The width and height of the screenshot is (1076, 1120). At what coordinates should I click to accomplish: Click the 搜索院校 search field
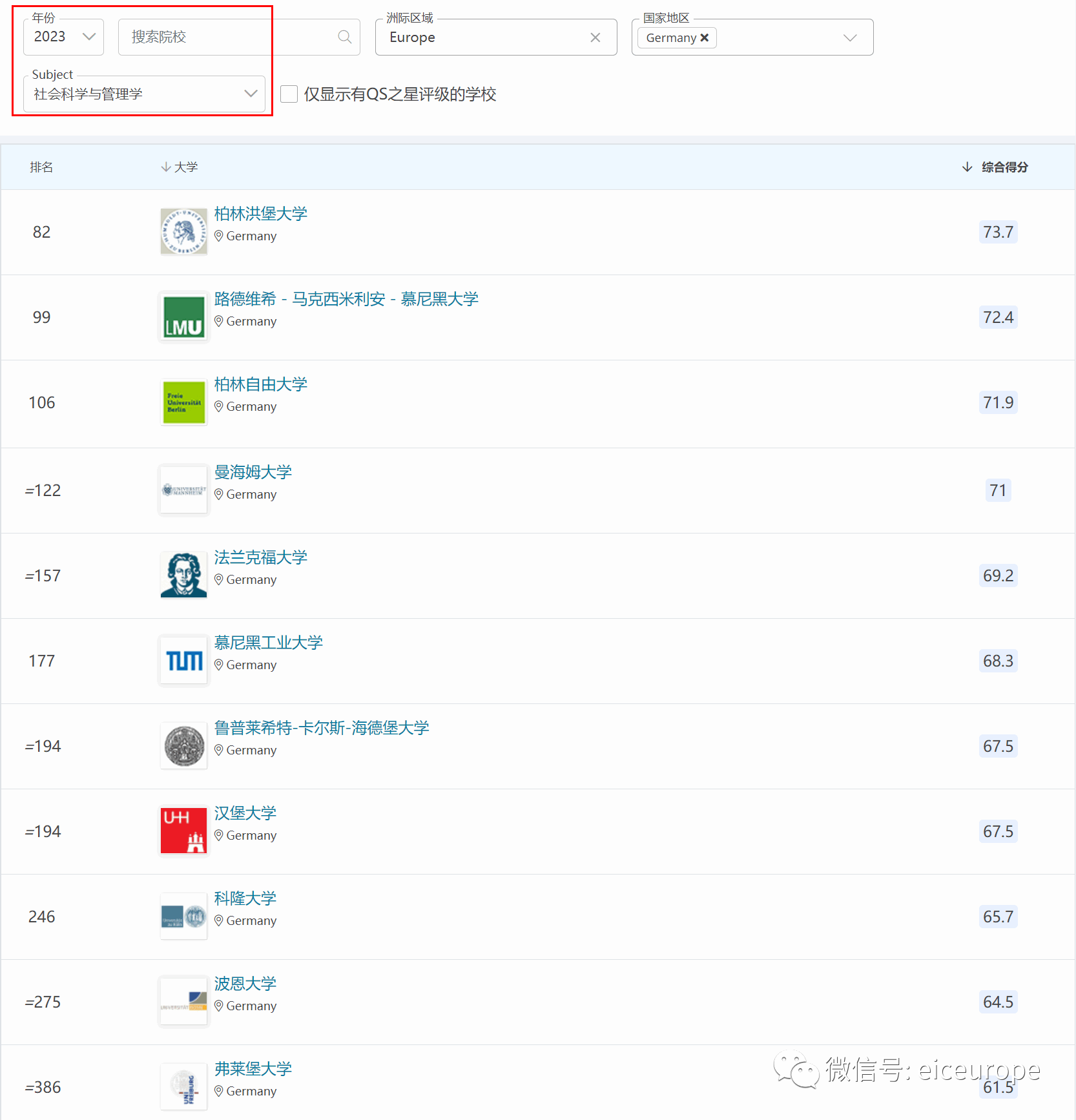[x=239, y=37]
